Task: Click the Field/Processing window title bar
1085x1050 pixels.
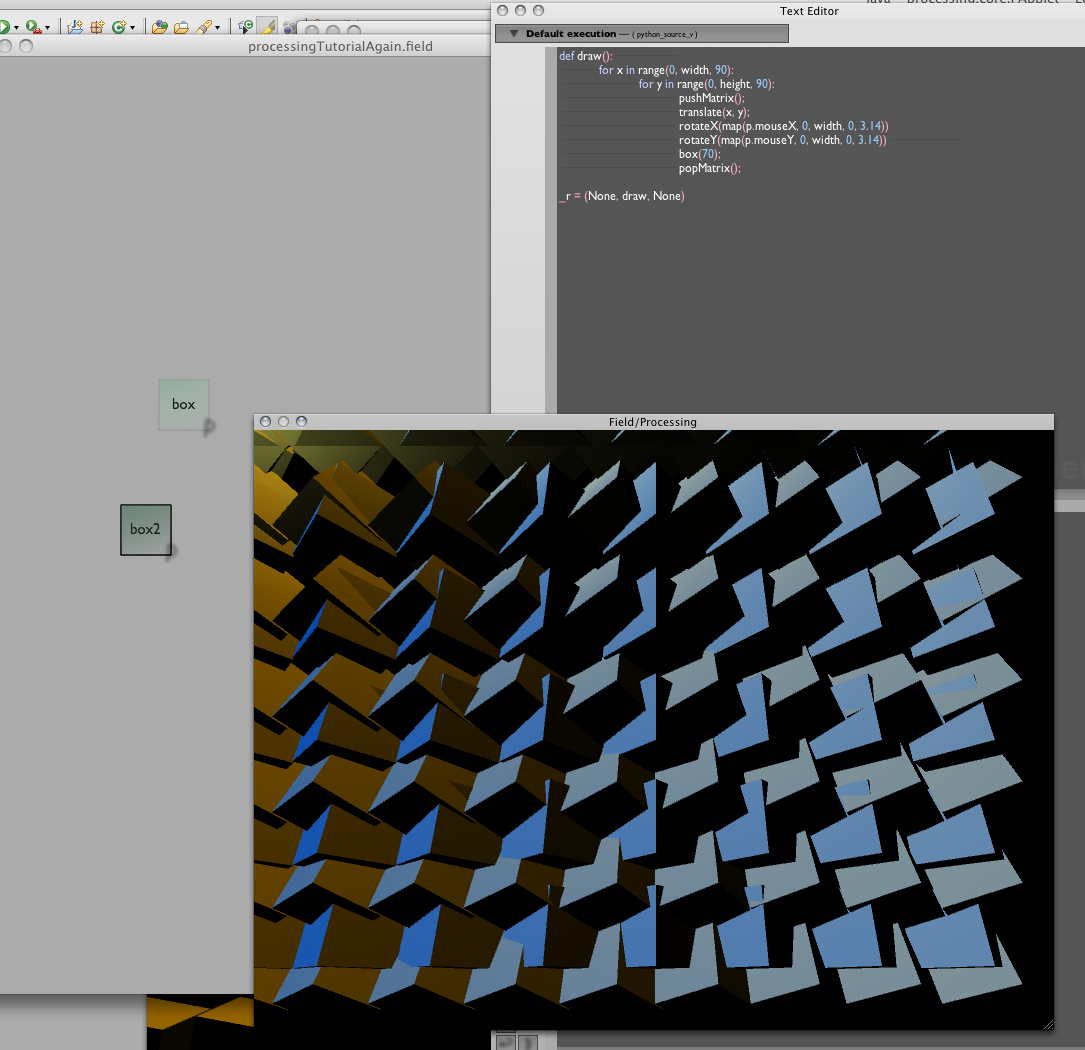Action: (x=652, y=422)
